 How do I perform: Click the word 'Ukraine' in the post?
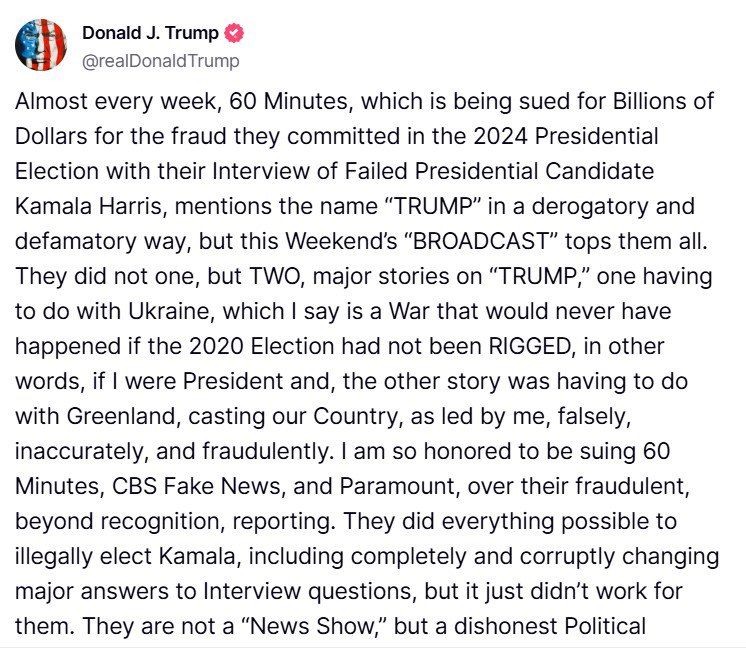pos(172,312)
